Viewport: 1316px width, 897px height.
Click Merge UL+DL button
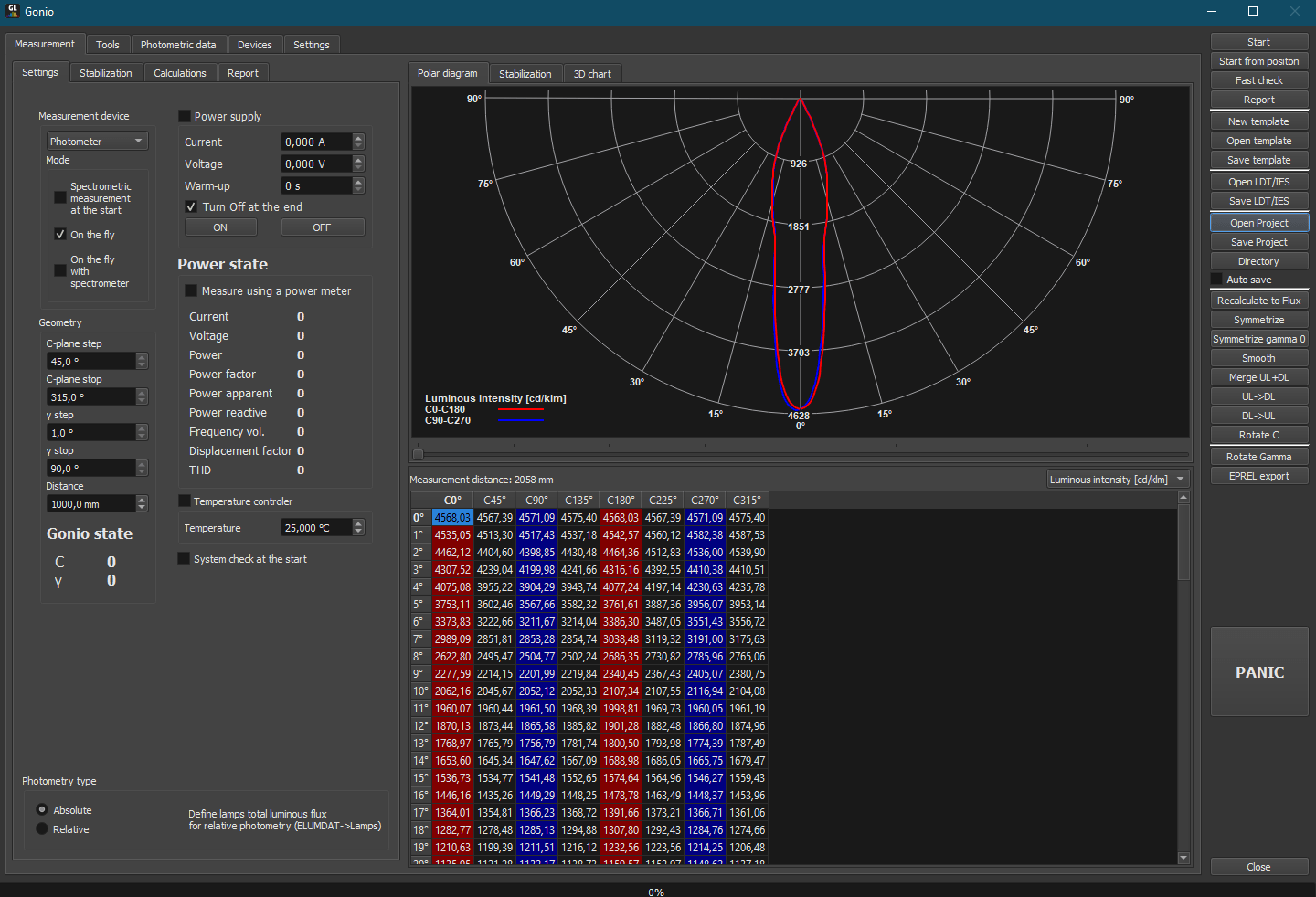tap(1259, 377)
